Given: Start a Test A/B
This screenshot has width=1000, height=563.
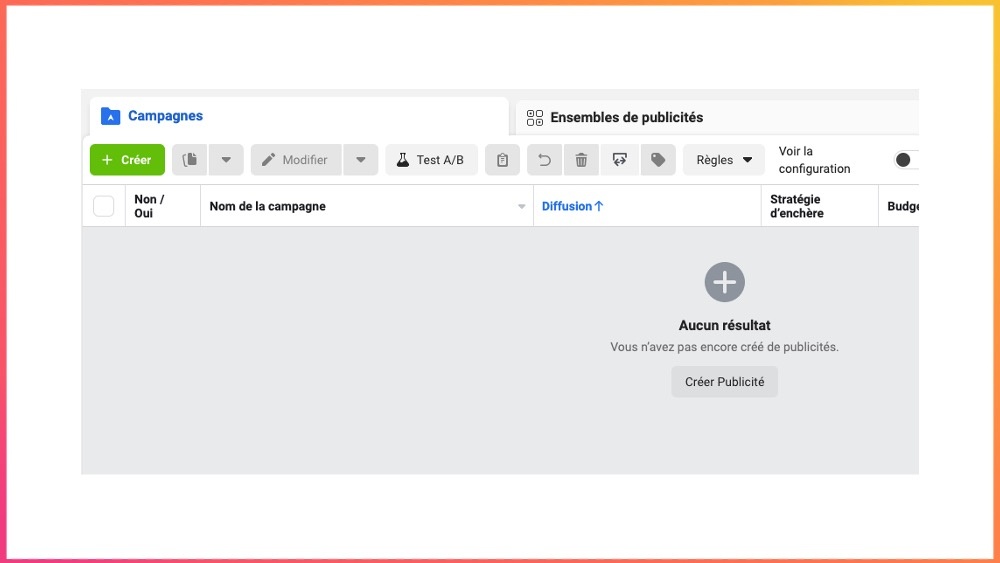Looking at the screenshot, I should coord(431,159).
